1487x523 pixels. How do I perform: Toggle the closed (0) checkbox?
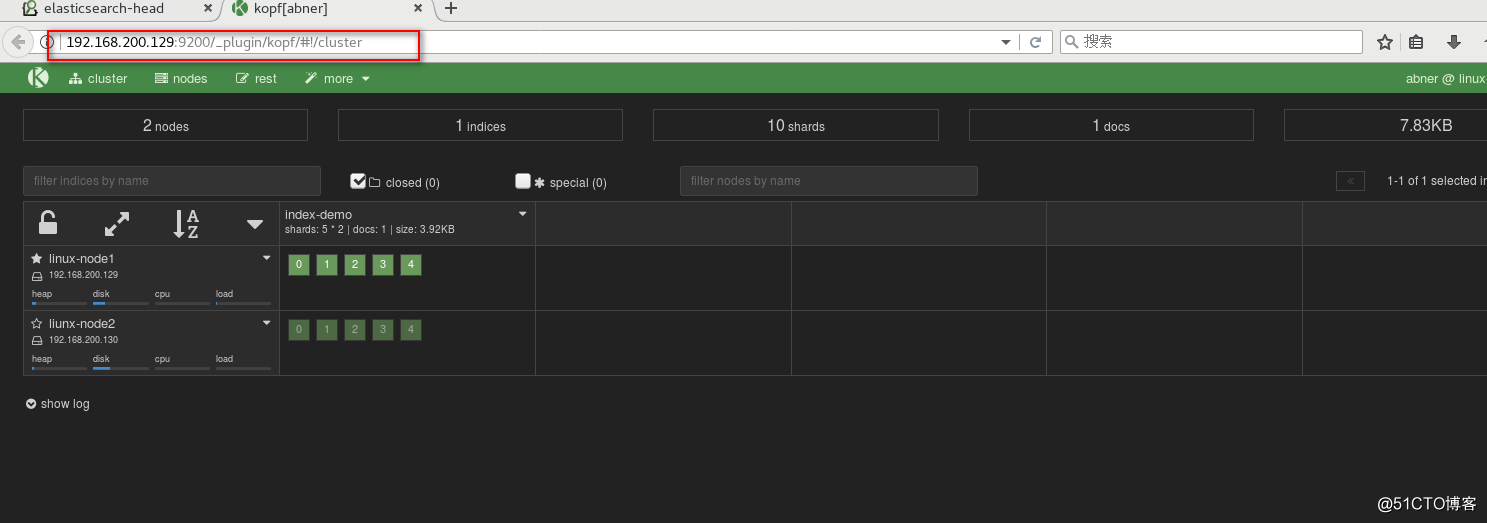pyautogui.click(x=358, y=181)
